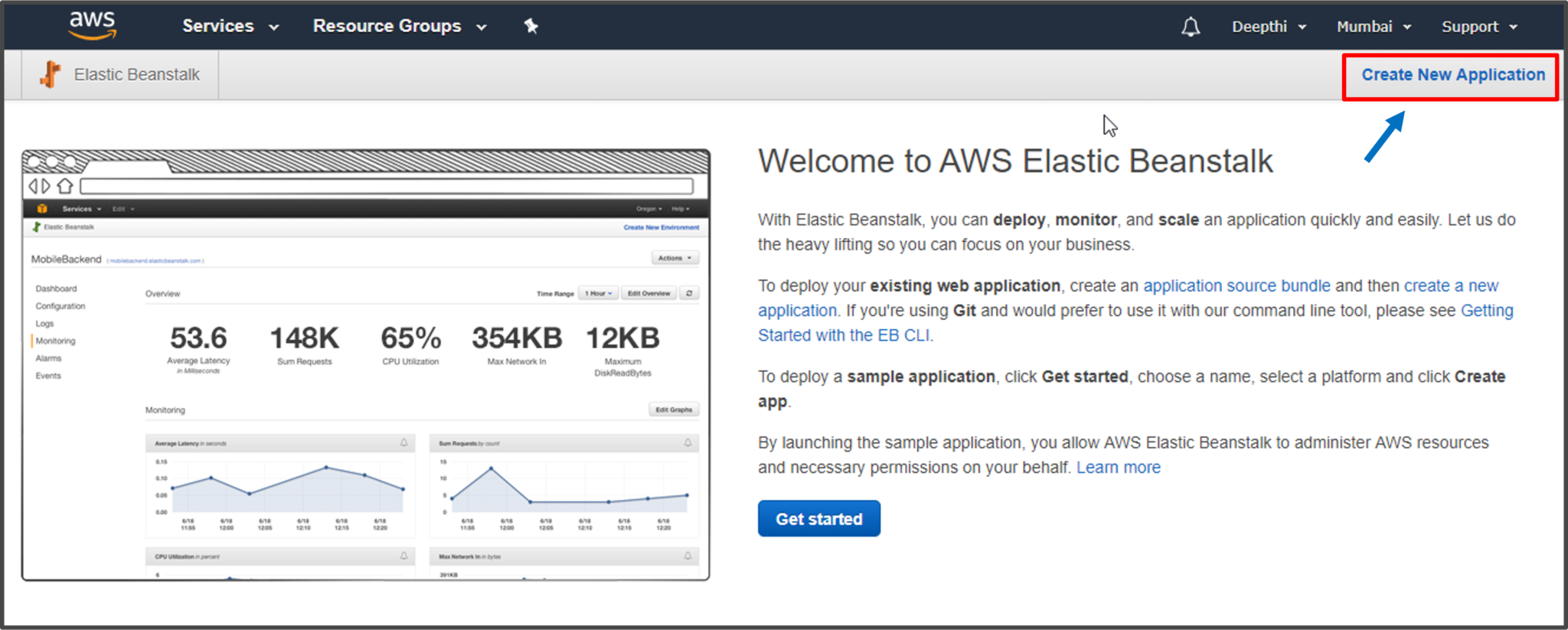Expand the Support menu
The width and height of the screenshot is (1568, 630).
point(1479,27)
